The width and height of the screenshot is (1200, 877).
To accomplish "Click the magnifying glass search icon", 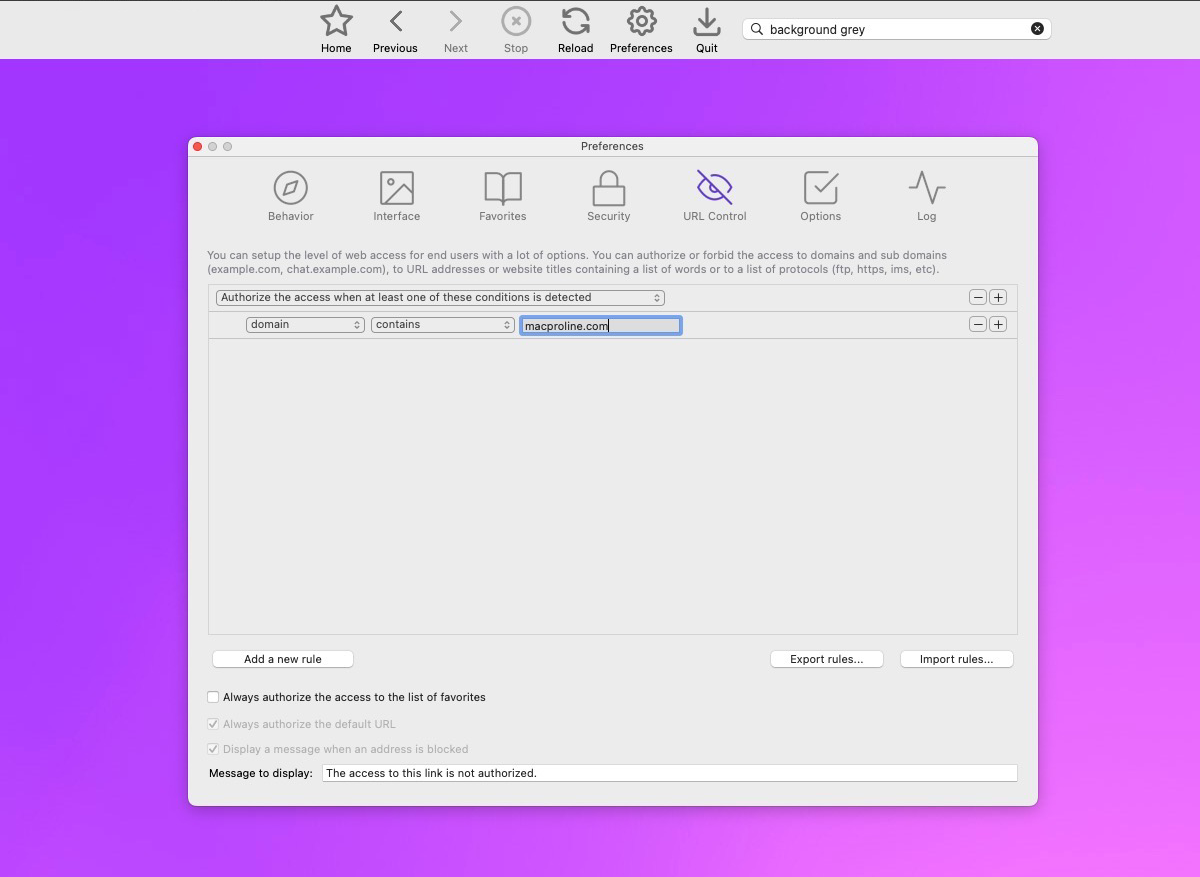I will point(757,29).
